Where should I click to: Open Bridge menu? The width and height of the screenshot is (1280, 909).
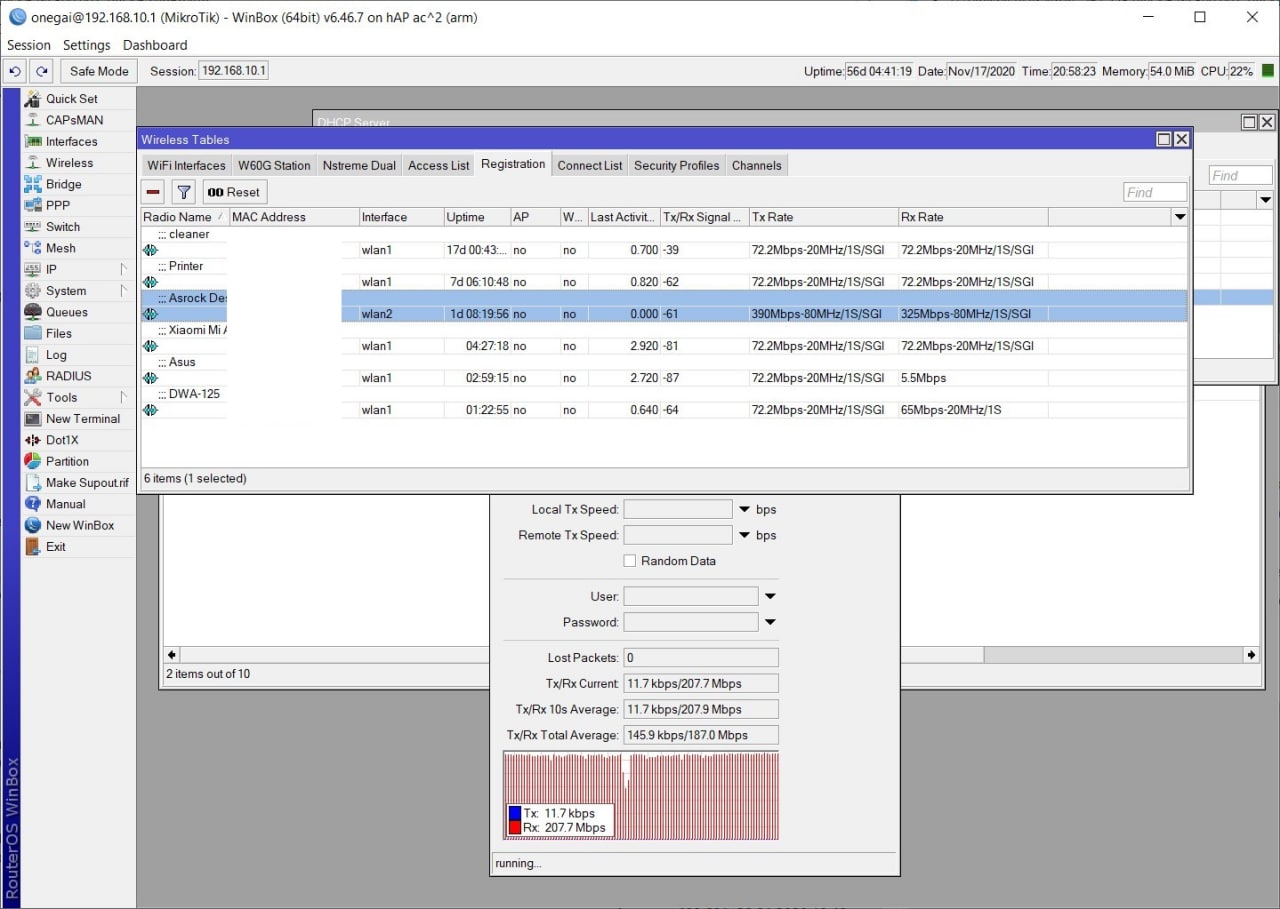tap(79, 184)
